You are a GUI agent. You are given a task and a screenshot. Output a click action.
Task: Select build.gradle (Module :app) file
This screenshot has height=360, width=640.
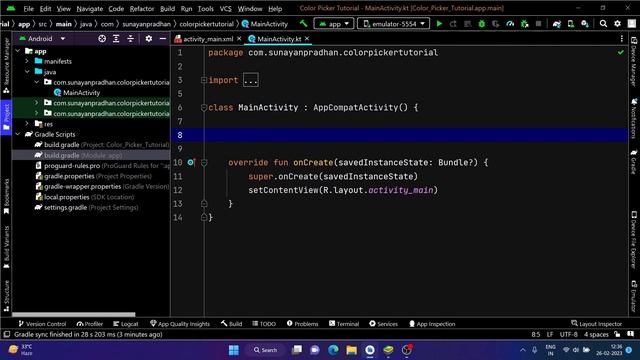click(x=83, y=155)
